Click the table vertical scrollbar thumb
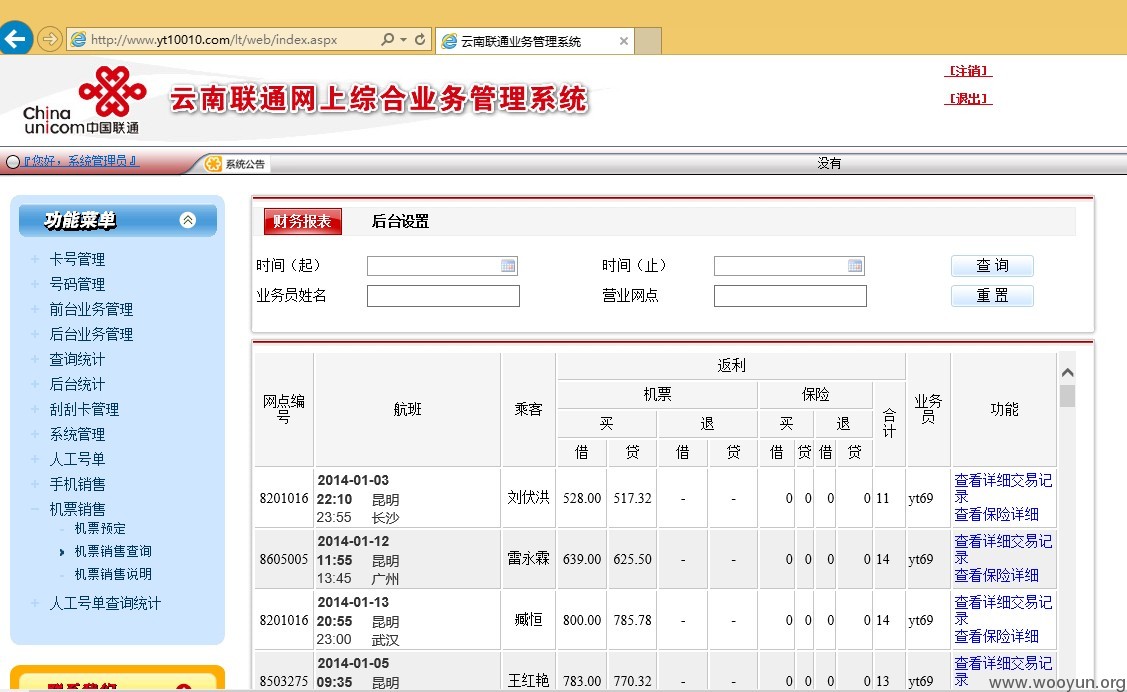This screenshot has height=692, width=1127. (x=1067, y=396)
